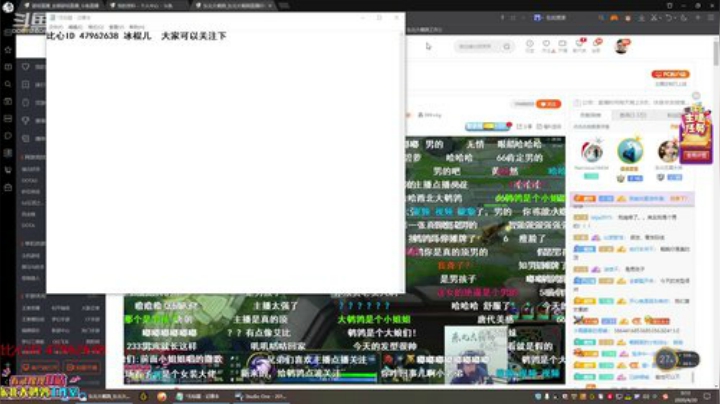Click second orange outlined button in dark side menu
The image size is (720, 404).
(82, 367)
